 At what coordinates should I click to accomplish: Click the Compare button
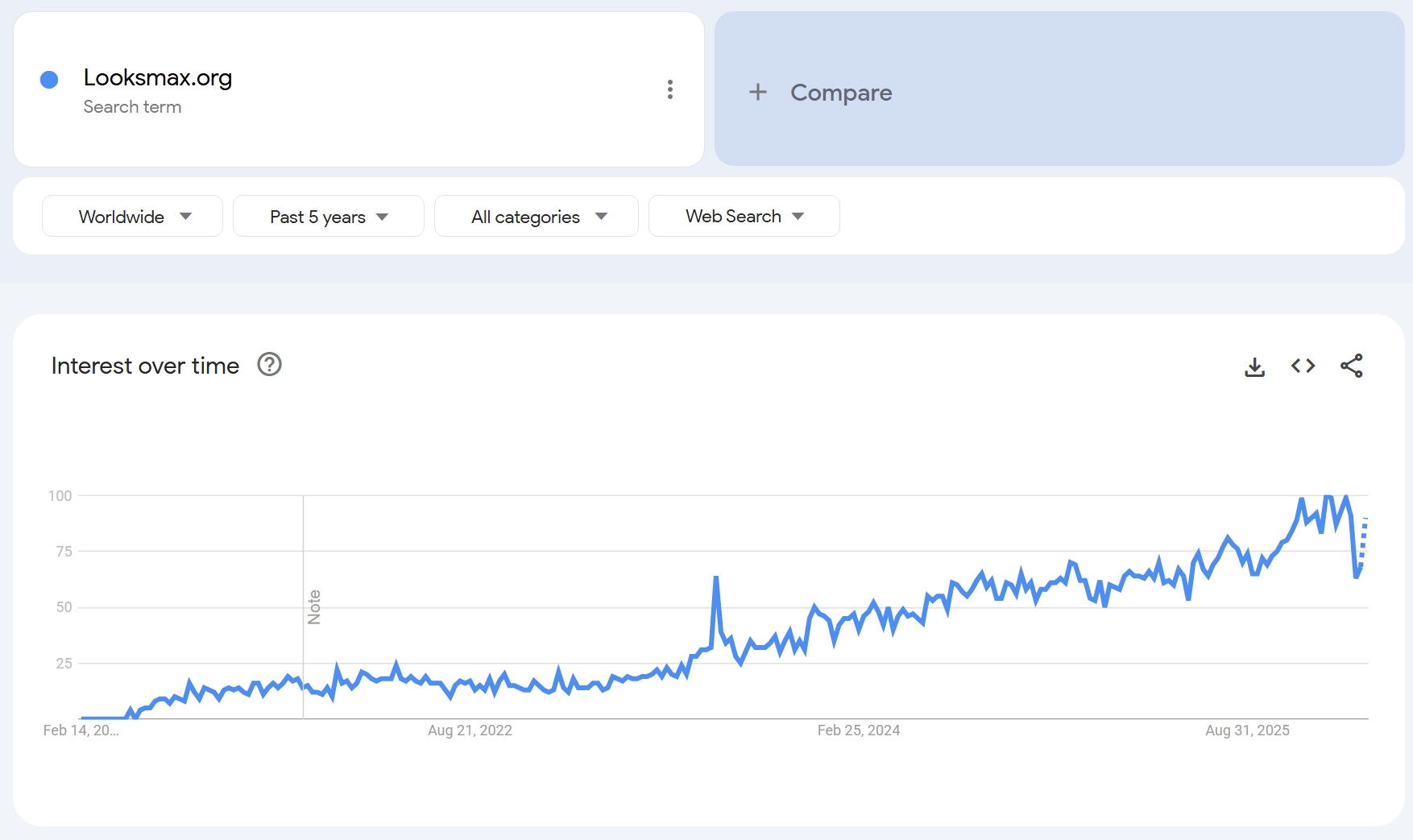[x=840, y=93]
